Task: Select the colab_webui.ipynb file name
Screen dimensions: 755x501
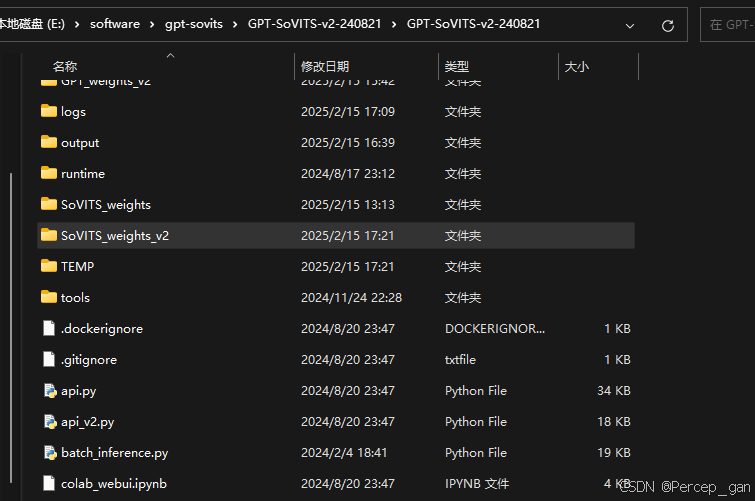Action: pos(114,484)
